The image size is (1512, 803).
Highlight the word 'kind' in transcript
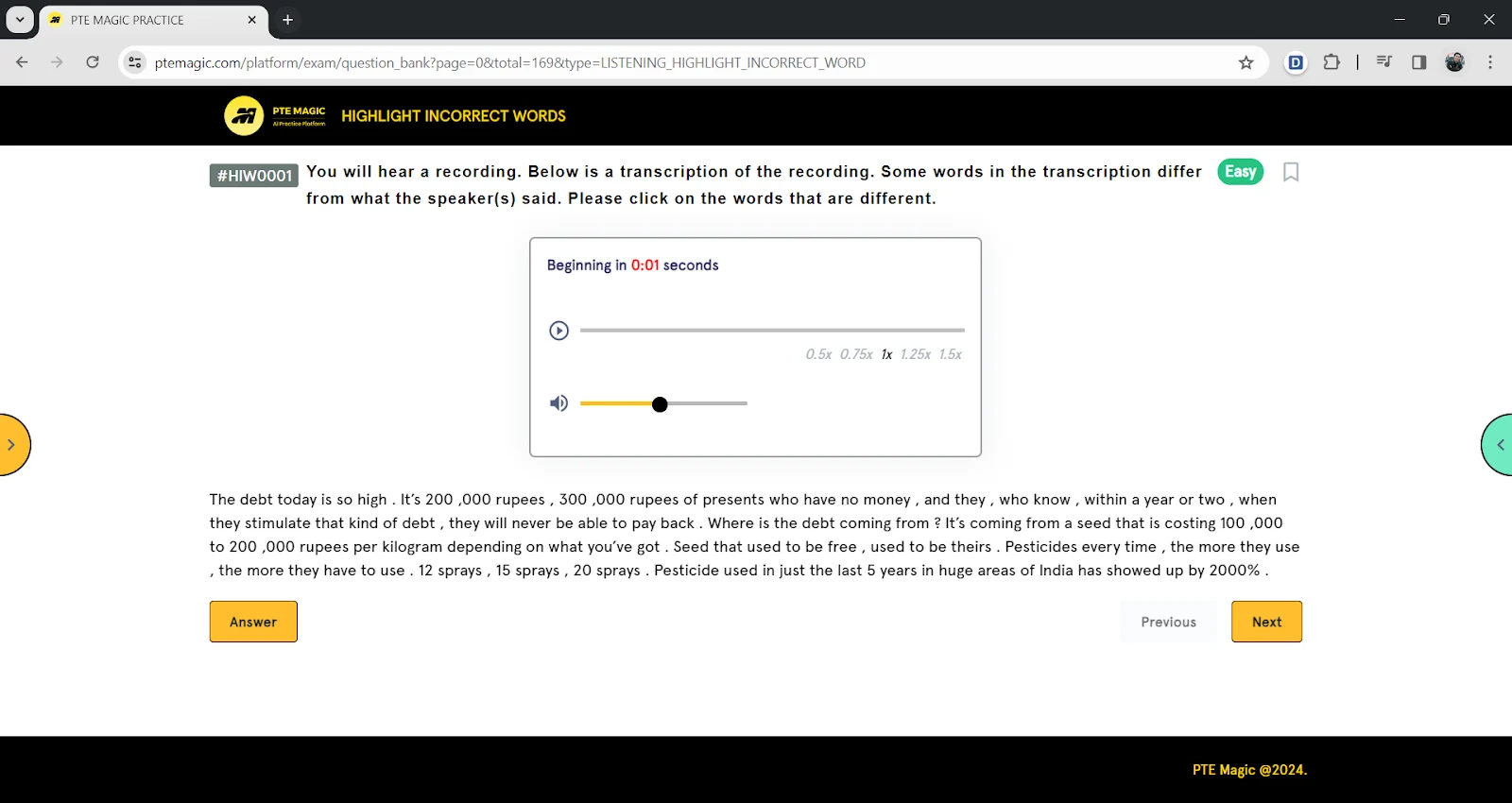tap(364, 523)
